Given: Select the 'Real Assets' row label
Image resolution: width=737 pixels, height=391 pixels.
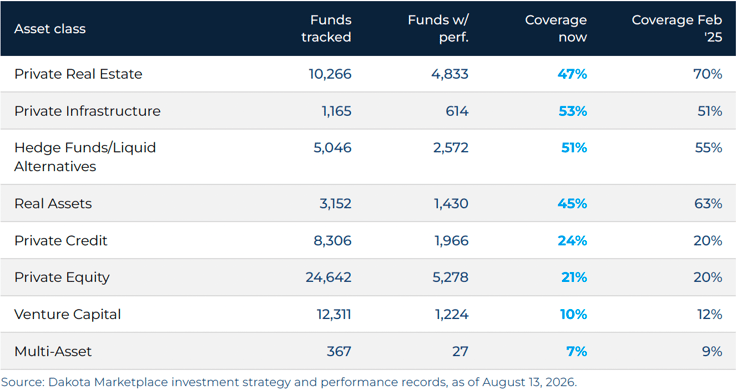Looking at the screenshot, I should tap(53, 203).
